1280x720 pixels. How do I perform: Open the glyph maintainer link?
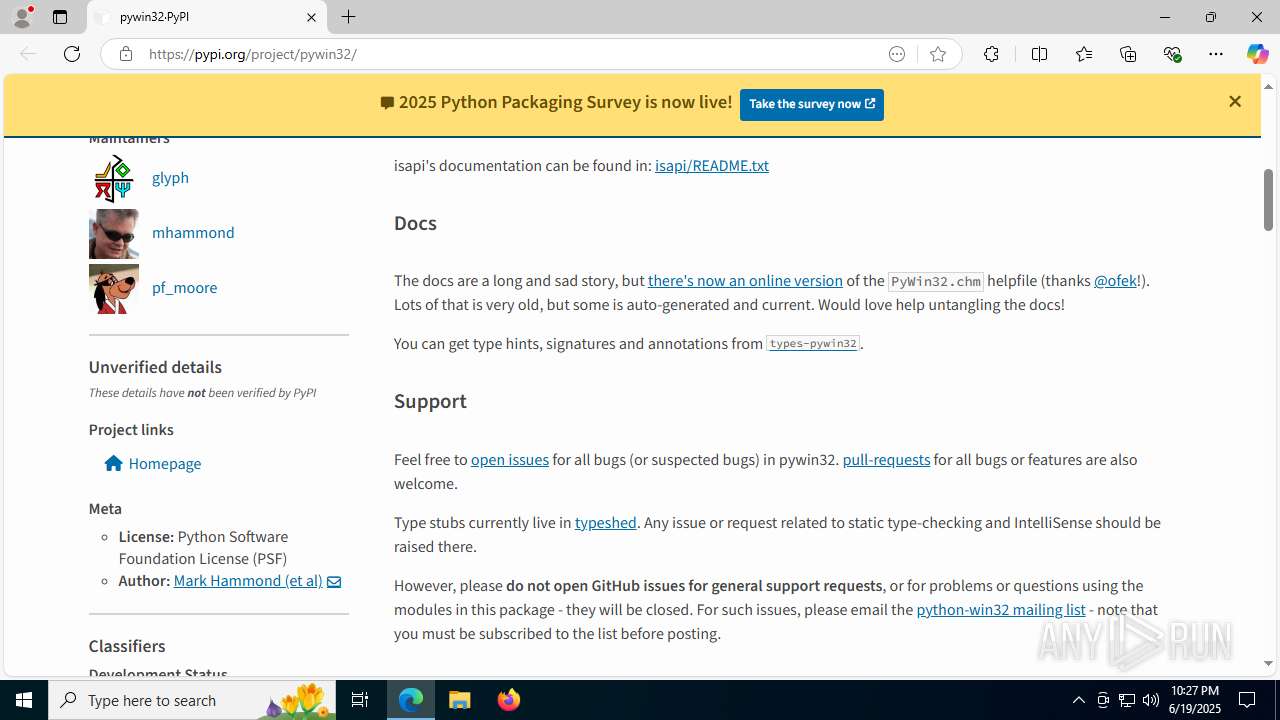pyautogui.click(x=170, y=177)
